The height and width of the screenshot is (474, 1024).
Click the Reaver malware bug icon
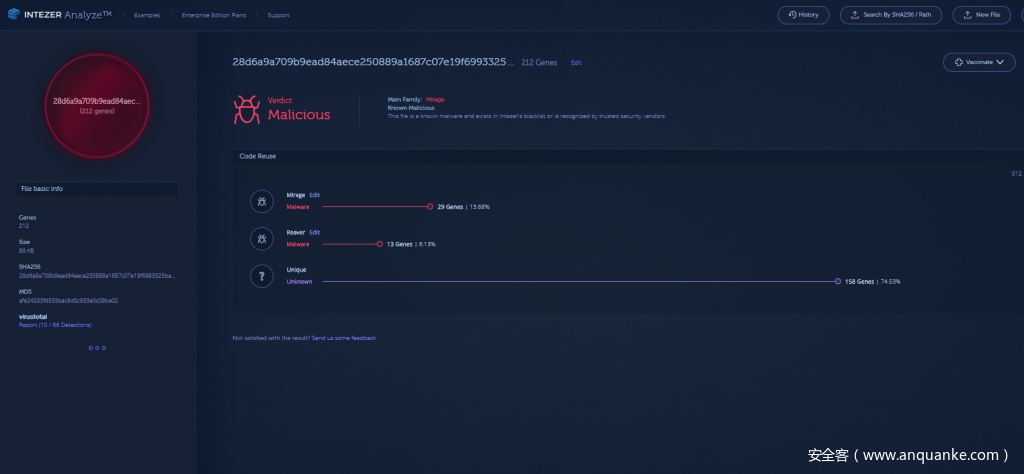[261, 239]
